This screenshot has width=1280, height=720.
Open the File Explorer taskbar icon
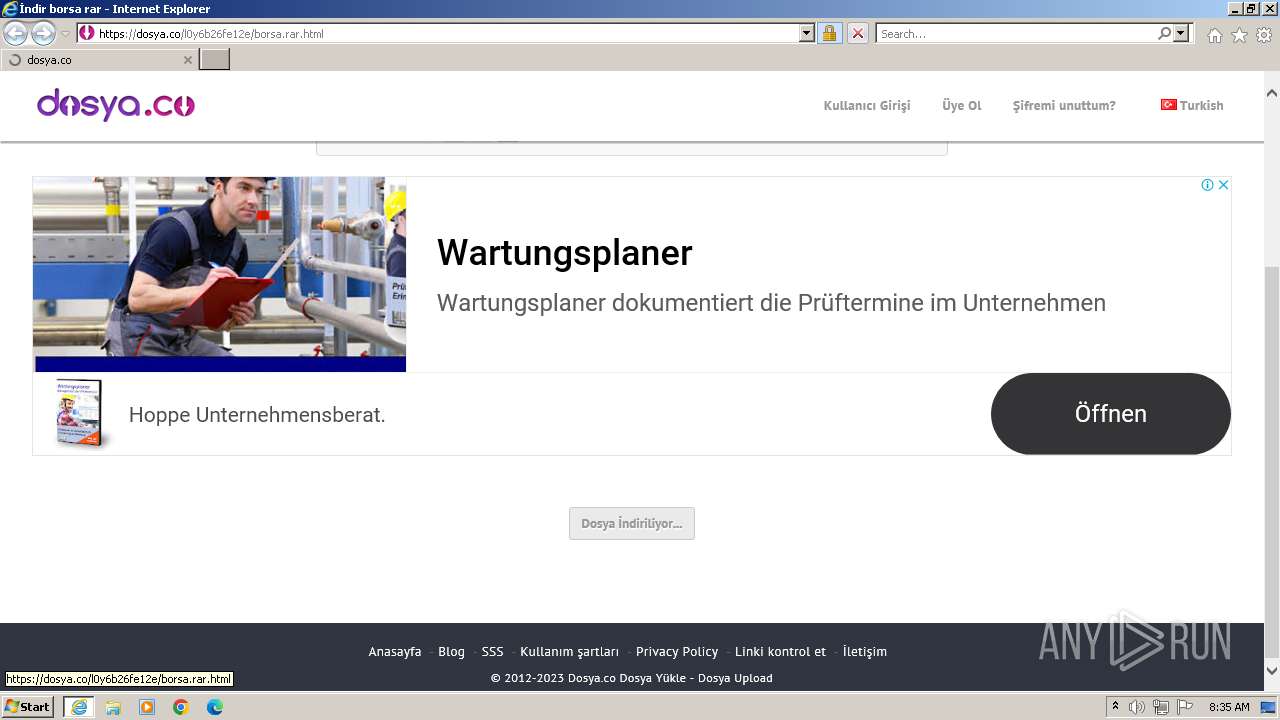113,707
